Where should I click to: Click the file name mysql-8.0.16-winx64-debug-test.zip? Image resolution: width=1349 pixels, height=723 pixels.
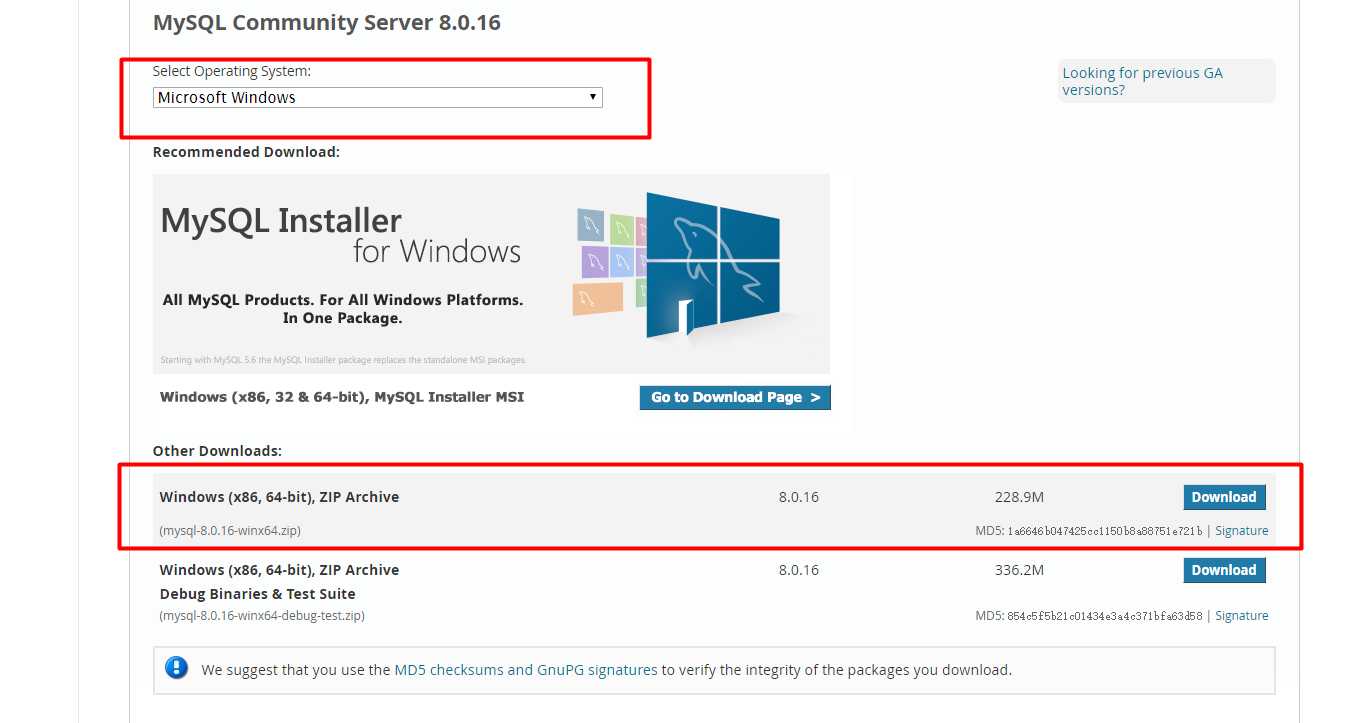262,616
